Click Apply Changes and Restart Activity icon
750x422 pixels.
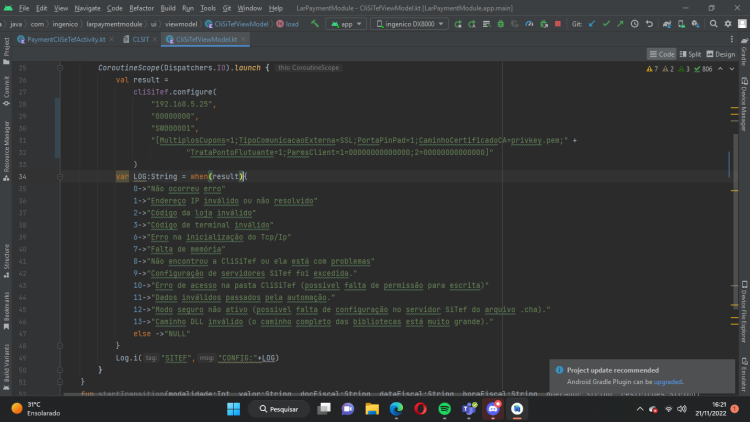(x=472, y=24)
